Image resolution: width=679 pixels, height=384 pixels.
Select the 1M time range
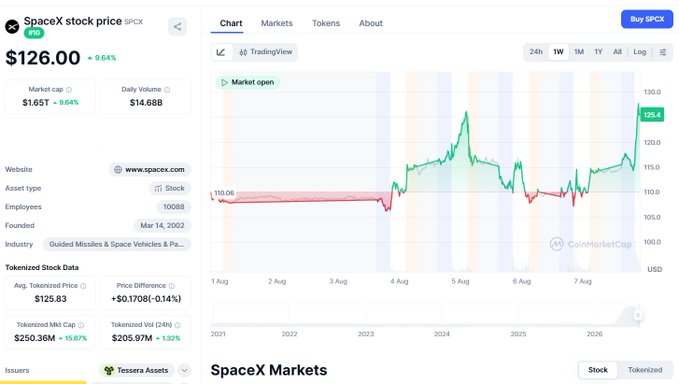tap(579, 52)
